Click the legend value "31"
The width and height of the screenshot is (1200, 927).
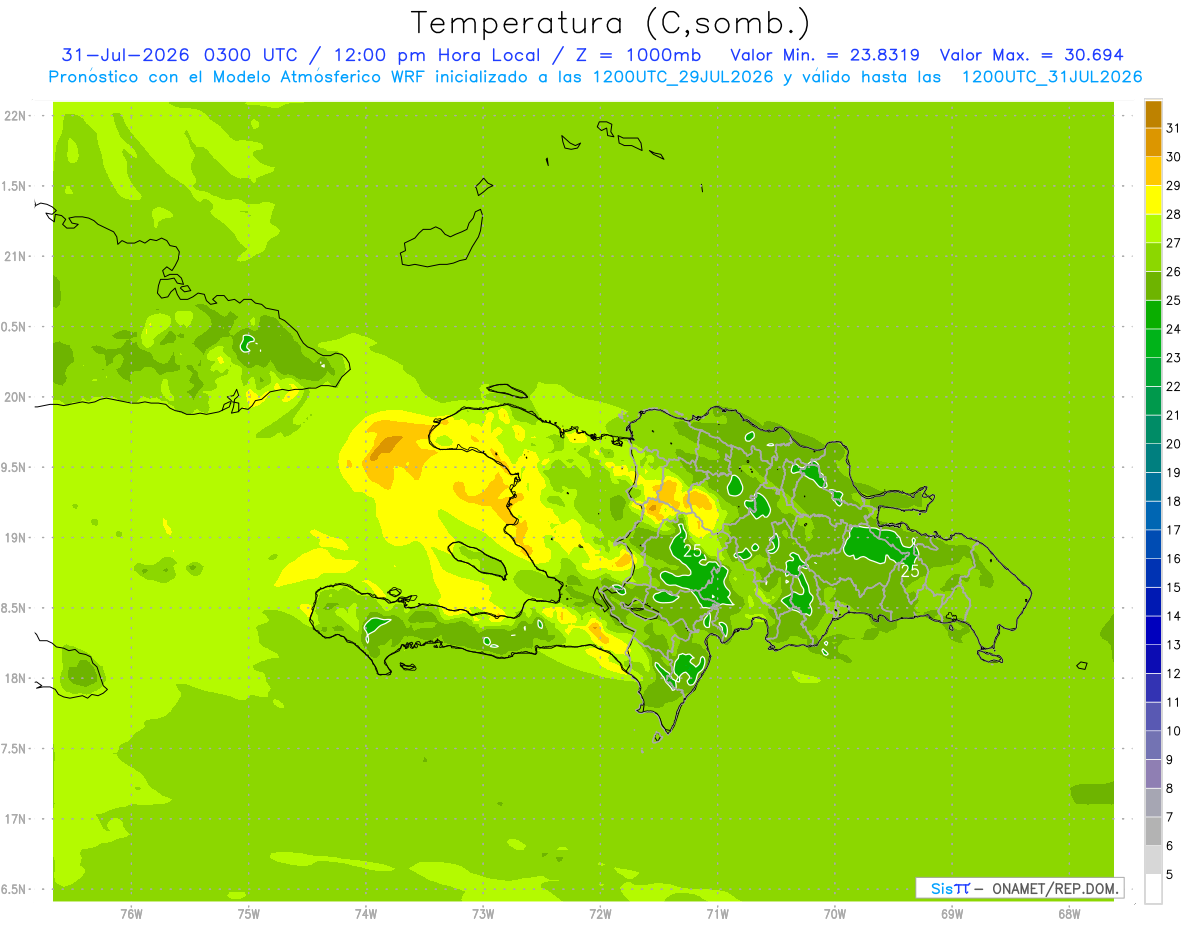pos(1173,128)
